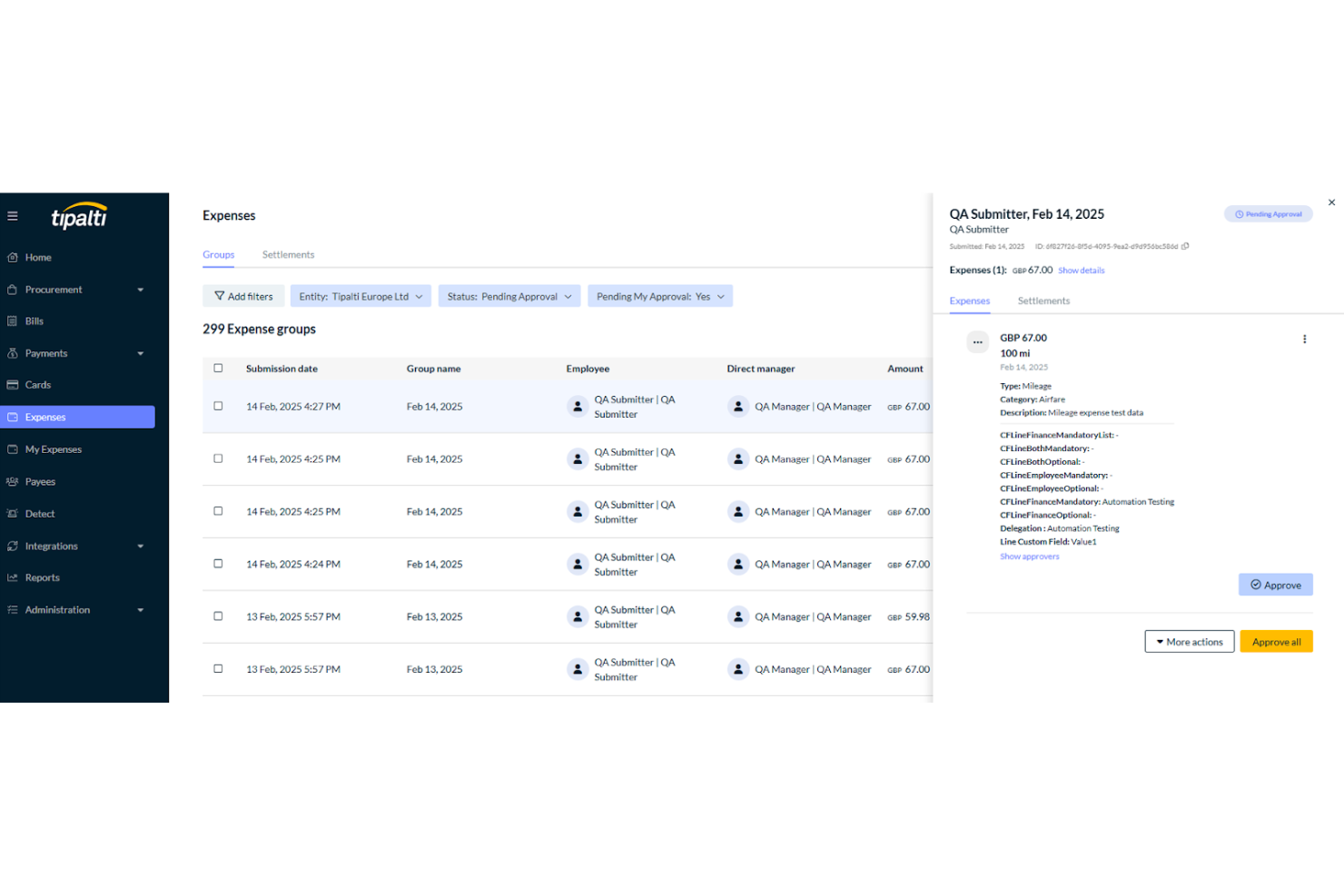Open the Bills sidebar section

[x=35, y=321]
